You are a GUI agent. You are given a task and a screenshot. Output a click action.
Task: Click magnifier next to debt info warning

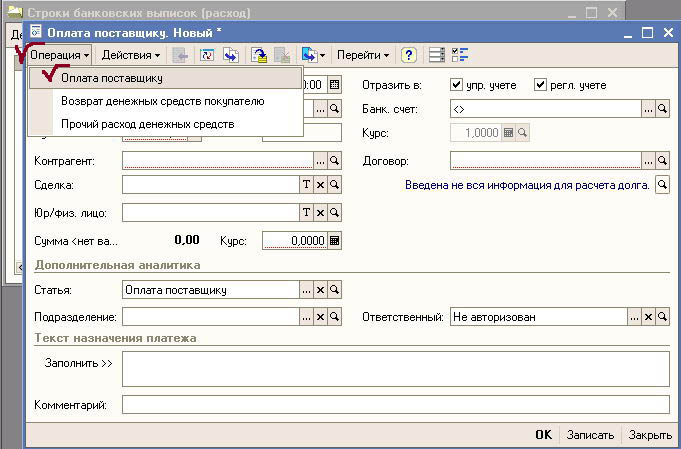click(662, 185)
